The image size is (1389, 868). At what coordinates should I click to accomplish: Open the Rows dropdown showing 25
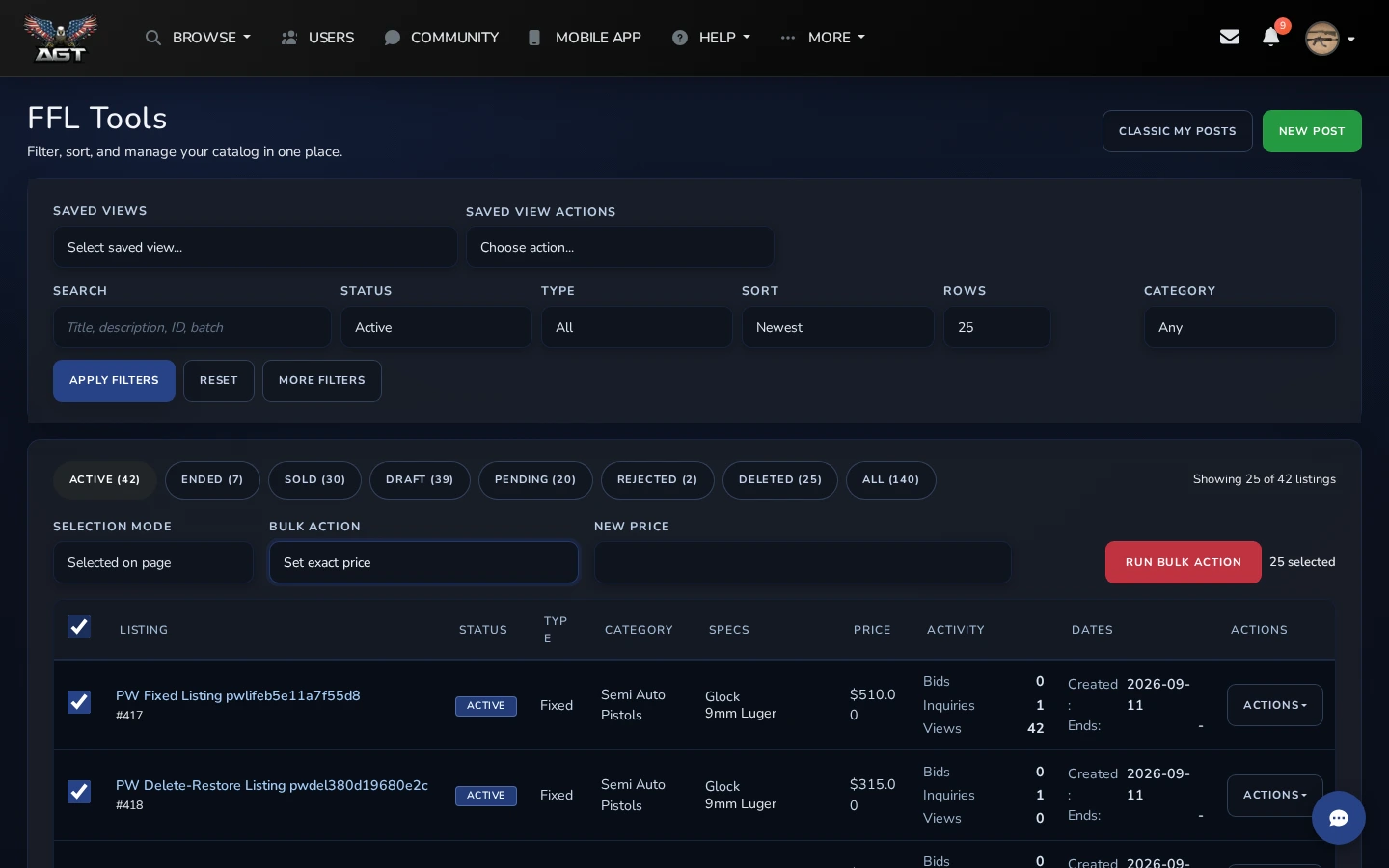(x=997, y=327)
